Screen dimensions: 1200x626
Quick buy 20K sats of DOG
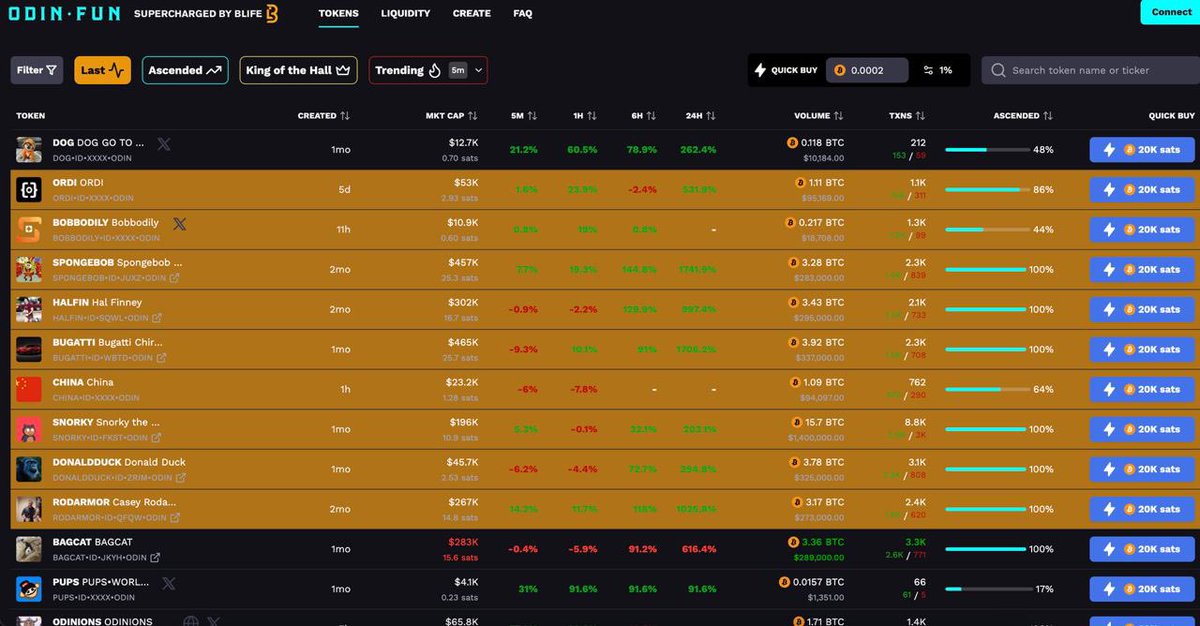pos(1141,150)
